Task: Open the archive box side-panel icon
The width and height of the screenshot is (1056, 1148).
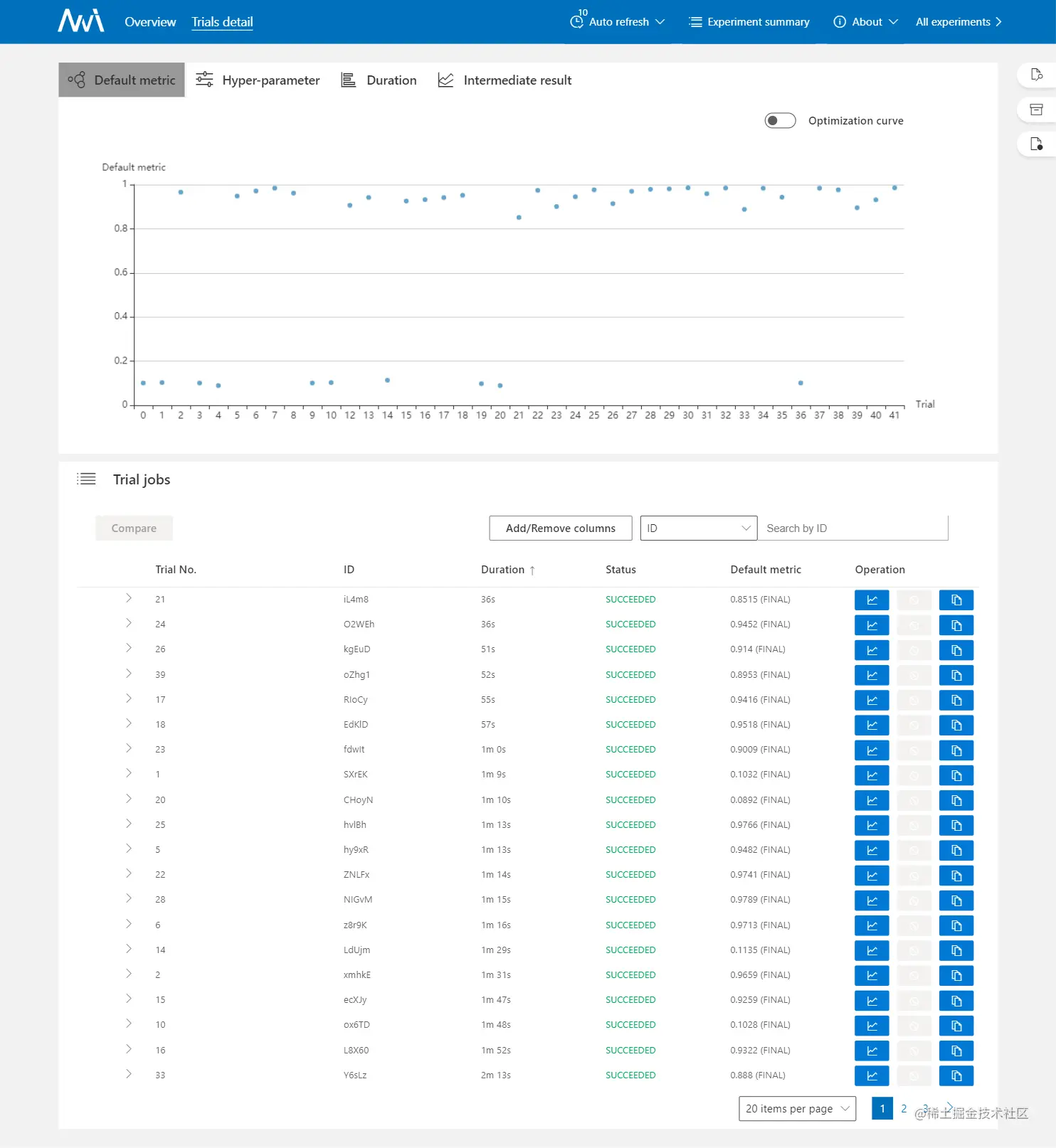Action: [x=1037, y=110]
